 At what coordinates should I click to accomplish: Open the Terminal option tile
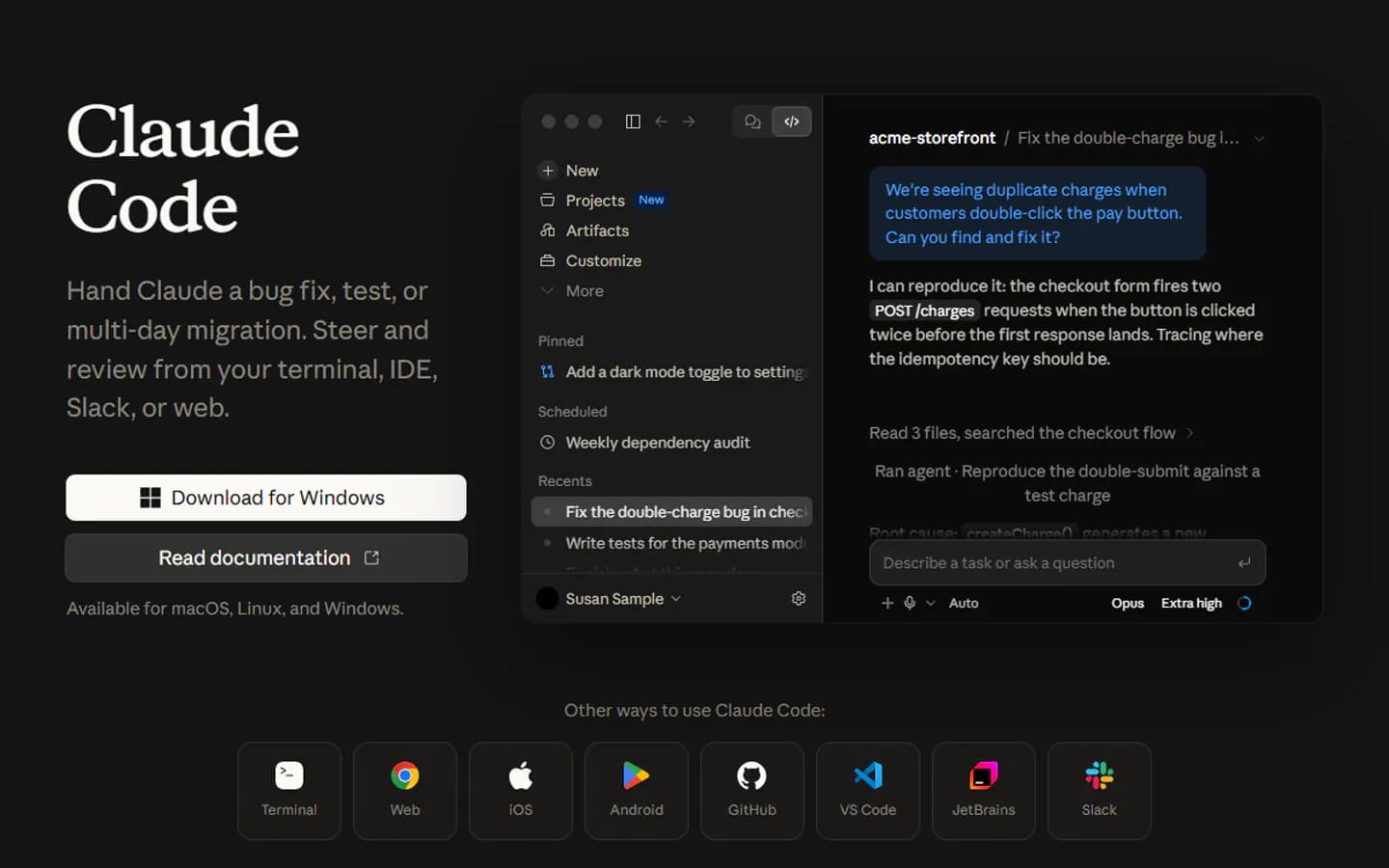(289, 791)
